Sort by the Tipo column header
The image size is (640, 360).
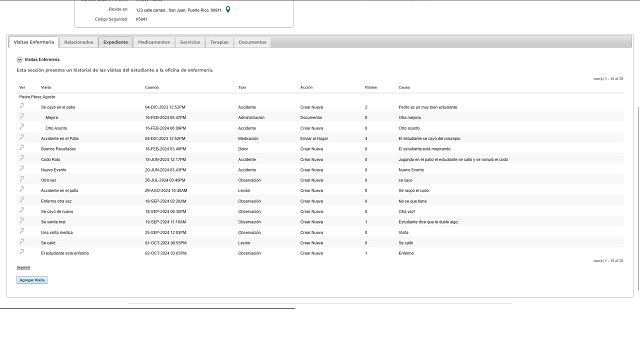242,87
